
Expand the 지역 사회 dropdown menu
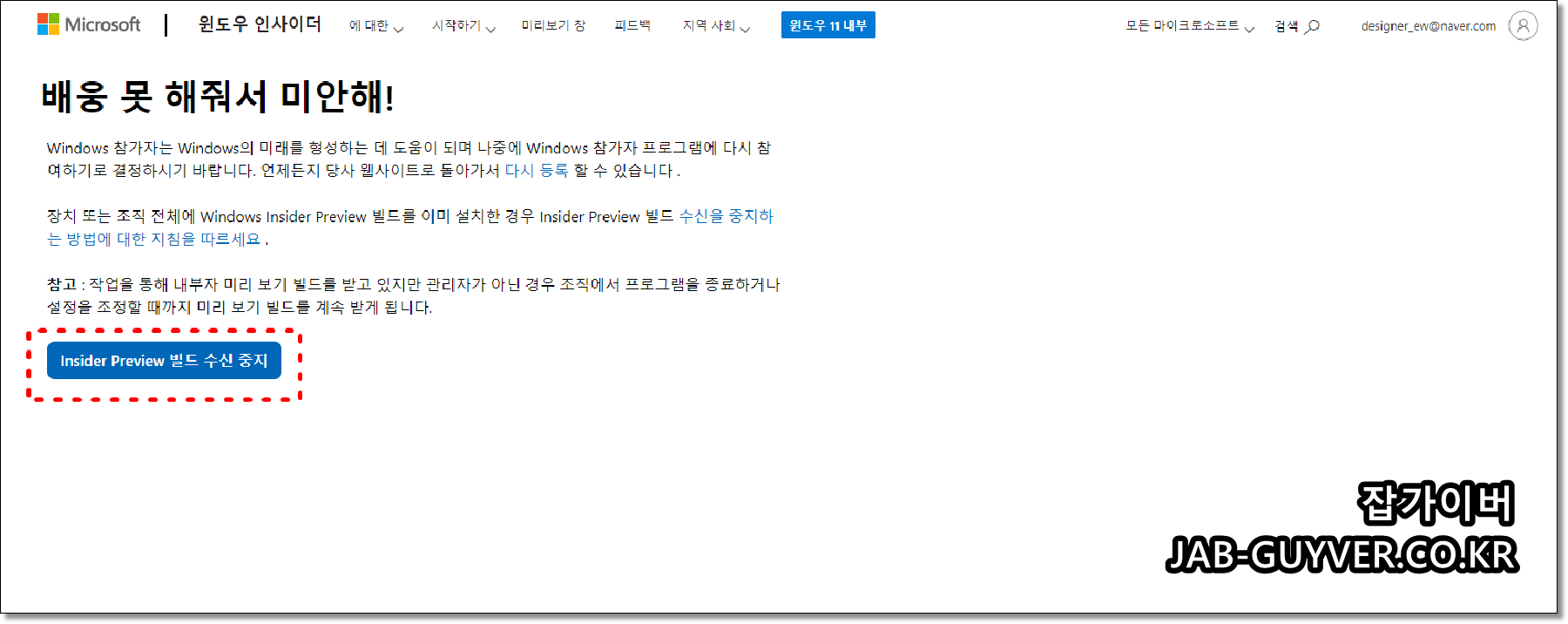click(716, 26)
